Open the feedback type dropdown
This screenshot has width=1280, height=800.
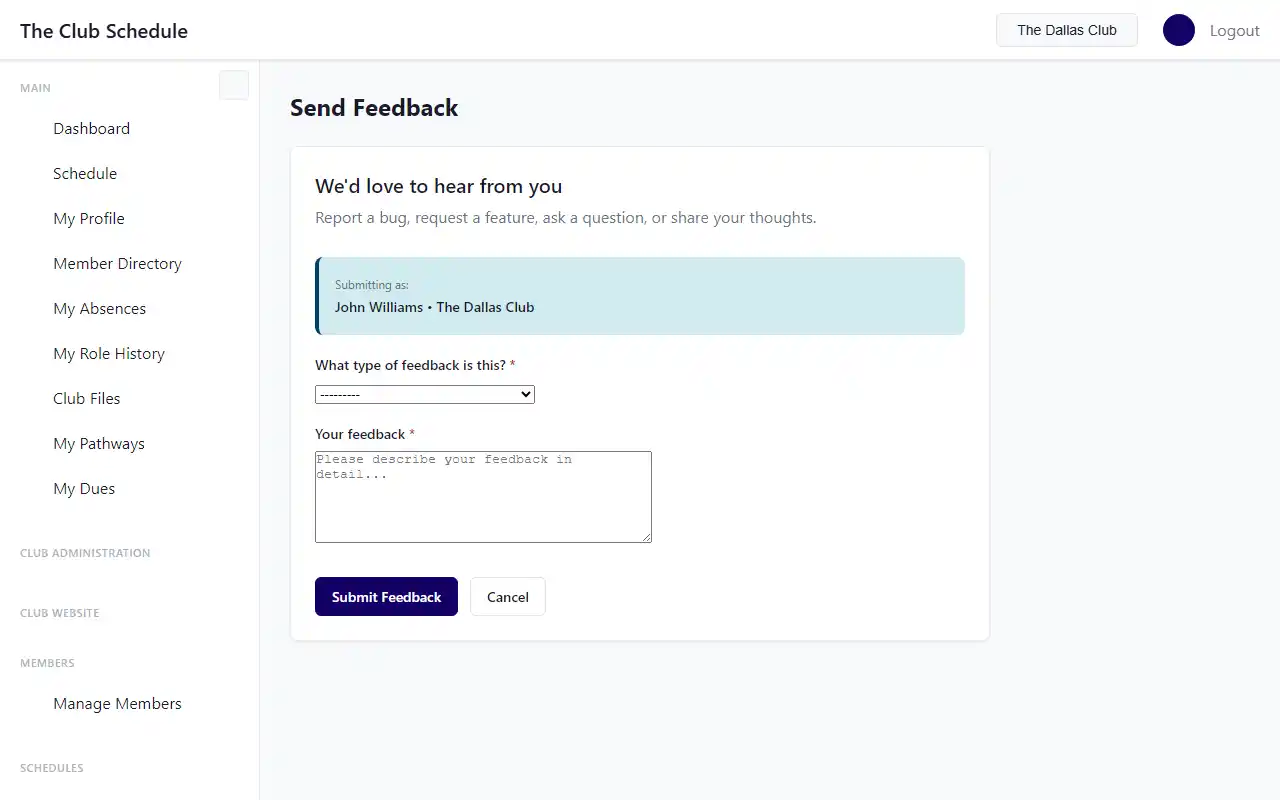[x=424, y=394]
